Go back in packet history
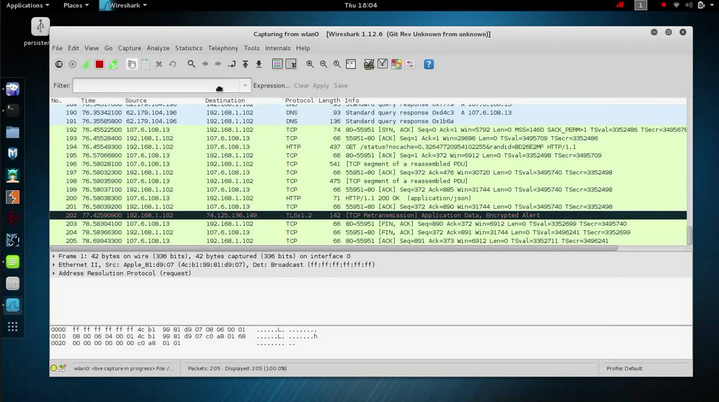Screen dimensions: 719x402 click(x=205, y=64)
